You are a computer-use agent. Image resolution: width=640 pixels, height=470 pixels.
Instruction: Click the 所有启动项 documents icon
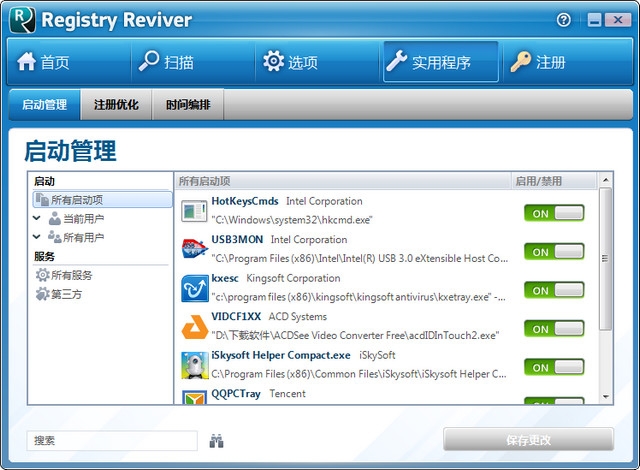click(42, 200)
